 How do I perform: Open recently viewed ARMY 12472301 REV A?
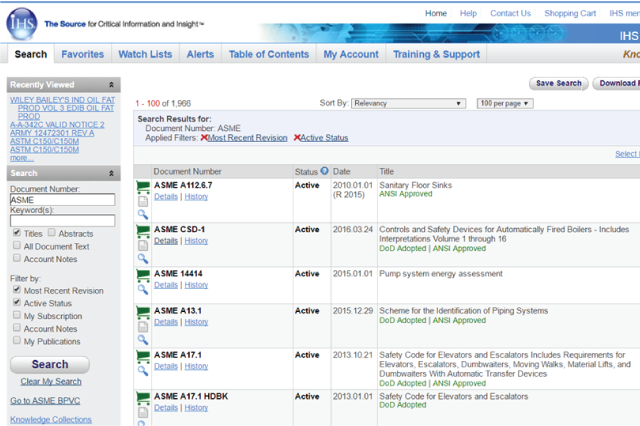(x=52, y=133)
